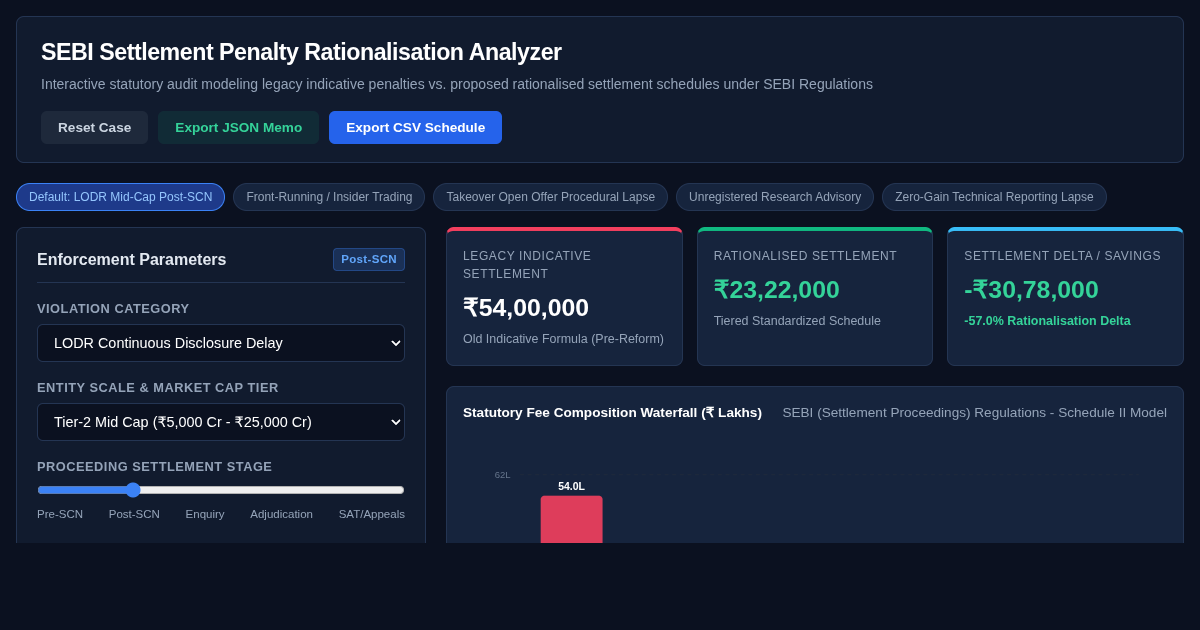The height and width of the screenshot is (630, 1200).
Task: Click the Post-SCN slider stage label
Action: (134, 514)
